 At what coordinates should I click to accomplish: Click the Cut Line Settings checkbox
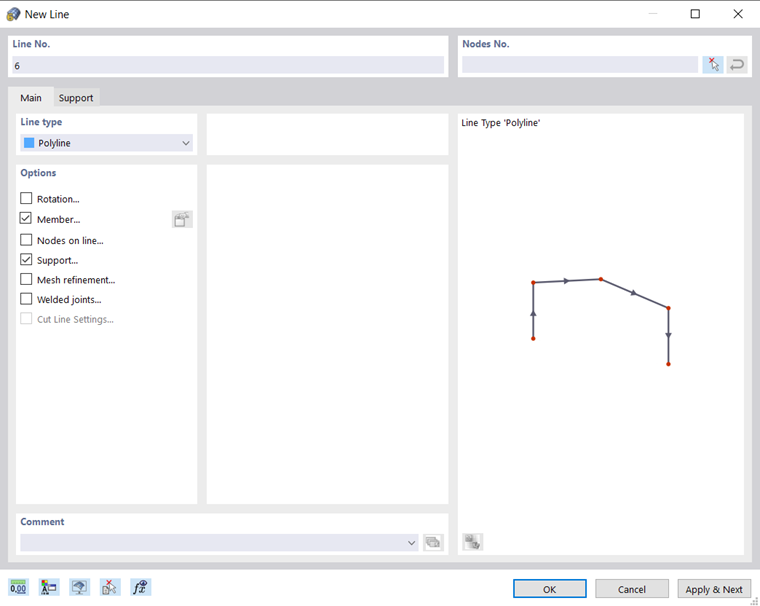click(26, 319)
